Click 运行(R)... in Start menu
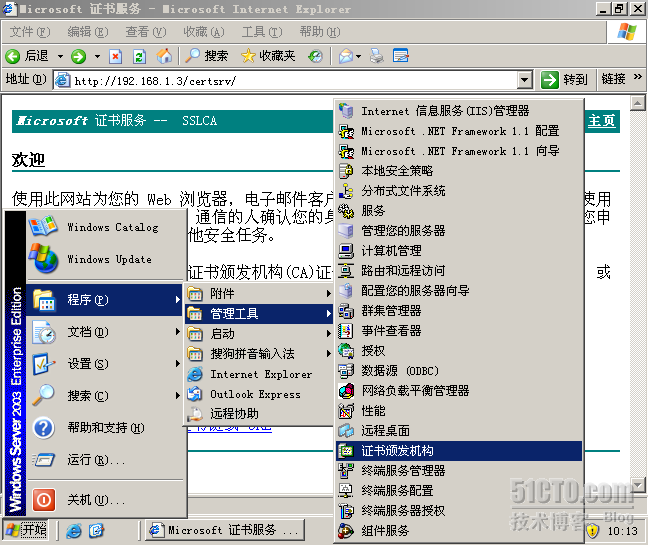The image size is (648, 545). [x=105, y=459]
